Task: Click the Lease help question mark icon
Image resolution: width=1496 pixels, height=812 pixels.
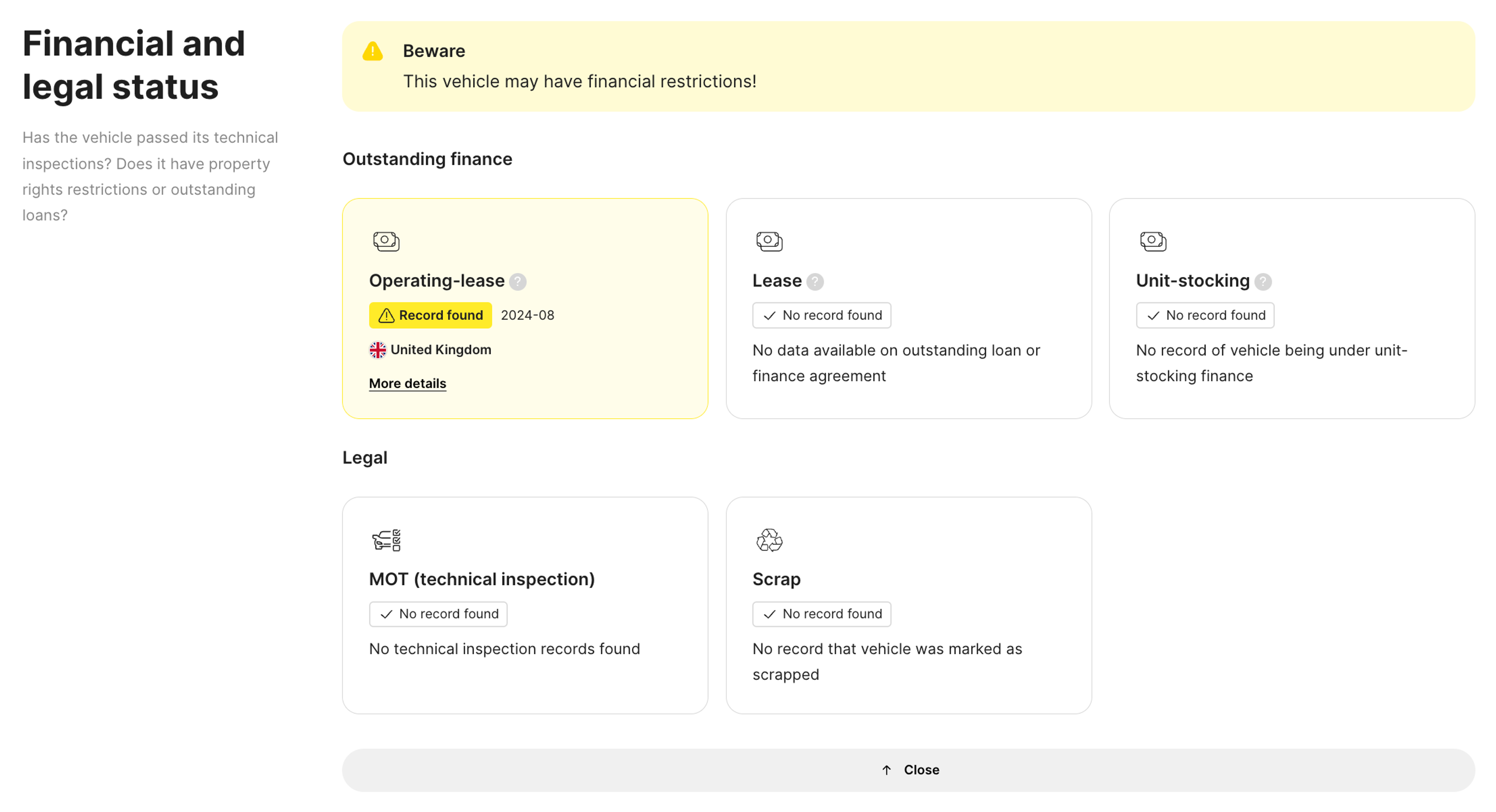Action: pyautogui.click(x=815, y=282)
